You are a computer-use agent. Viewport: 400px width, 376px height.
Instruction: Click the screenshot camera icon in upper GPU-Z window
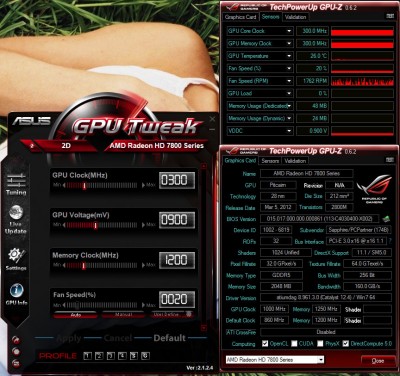click(390, 16)
